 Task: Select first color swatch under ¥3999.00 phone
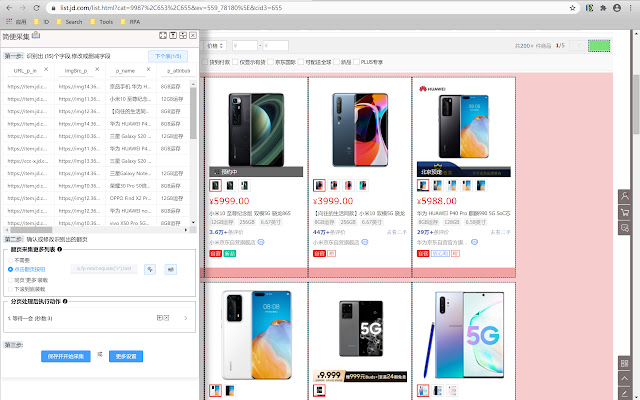click(x=319, y=185)
